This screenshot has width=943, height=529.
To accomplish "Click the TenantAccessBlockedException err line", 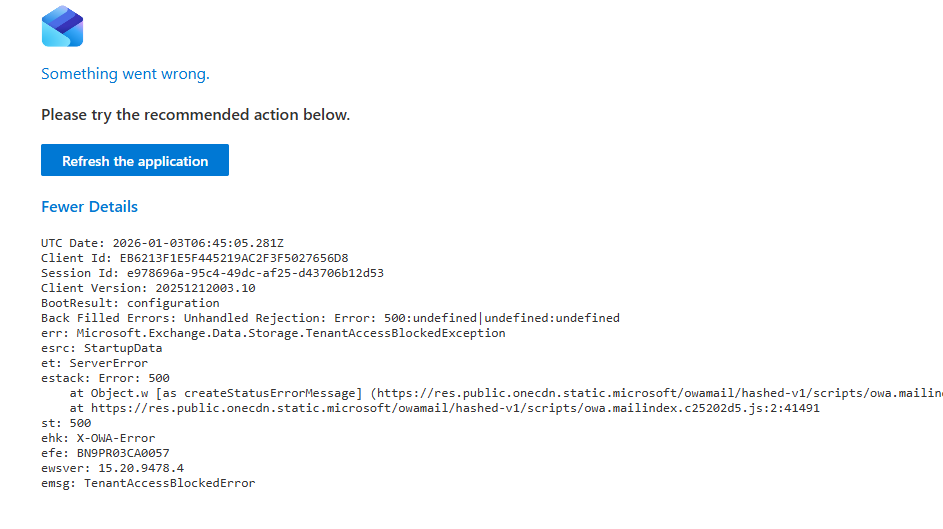I will [x=273, y=333].
